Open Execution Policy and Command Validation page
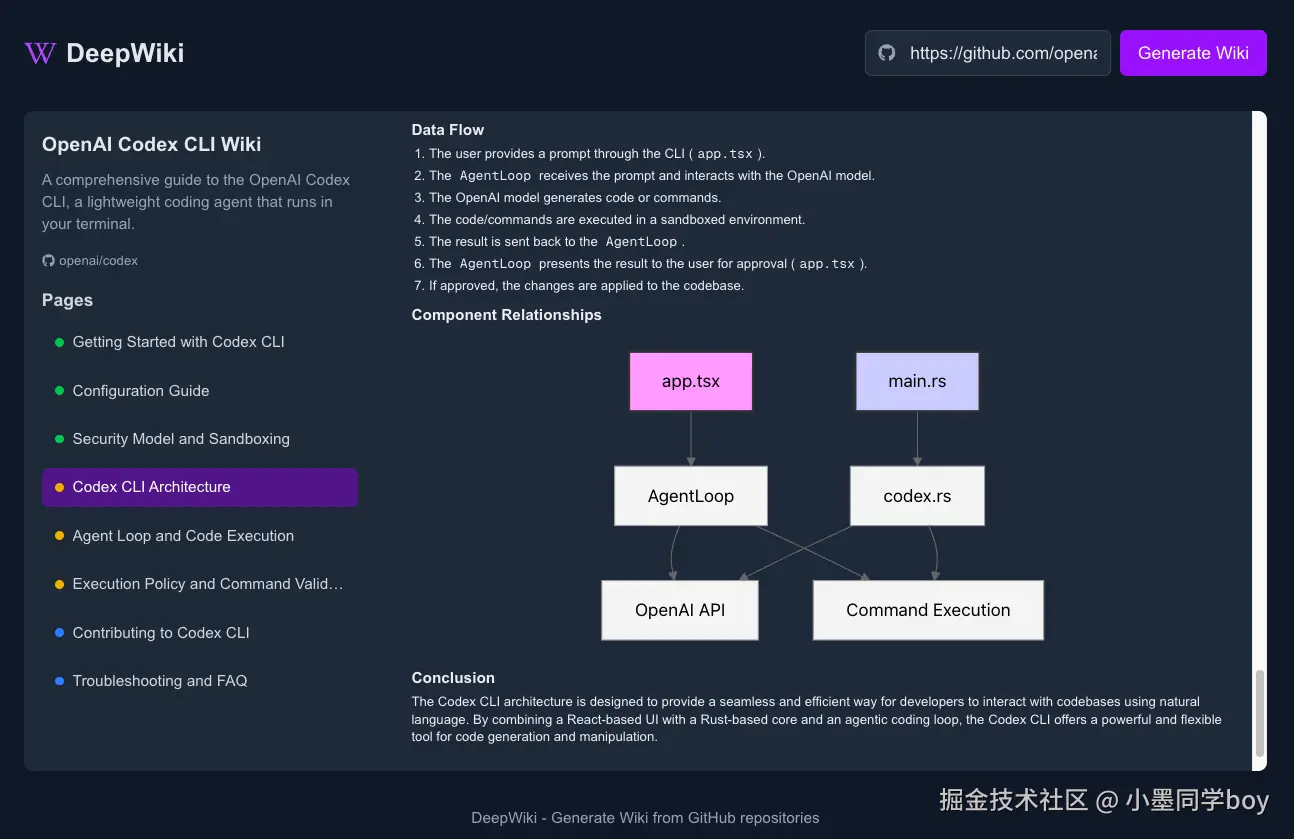The width and height of the screenshot is (1294, 839). coord(200,584)
